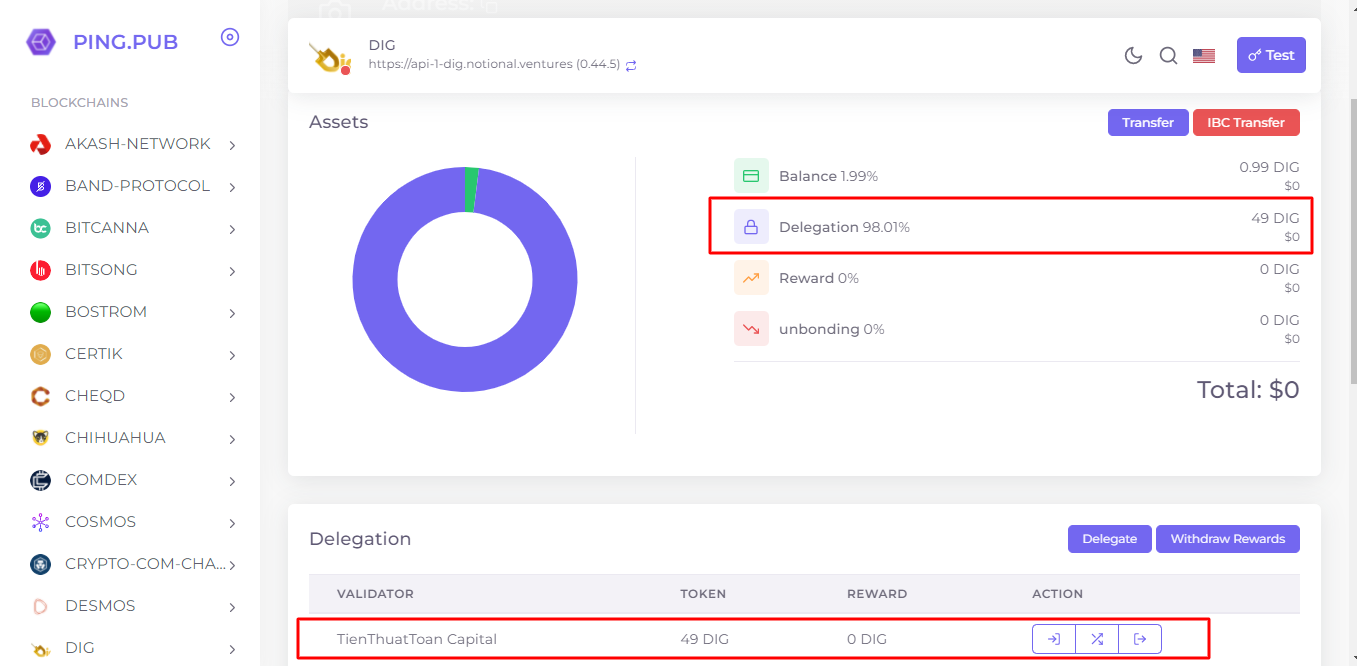Viewport: 1357px width, 666px height.
Task: Click the IBC Transfer button
Action: (1245, 122)
